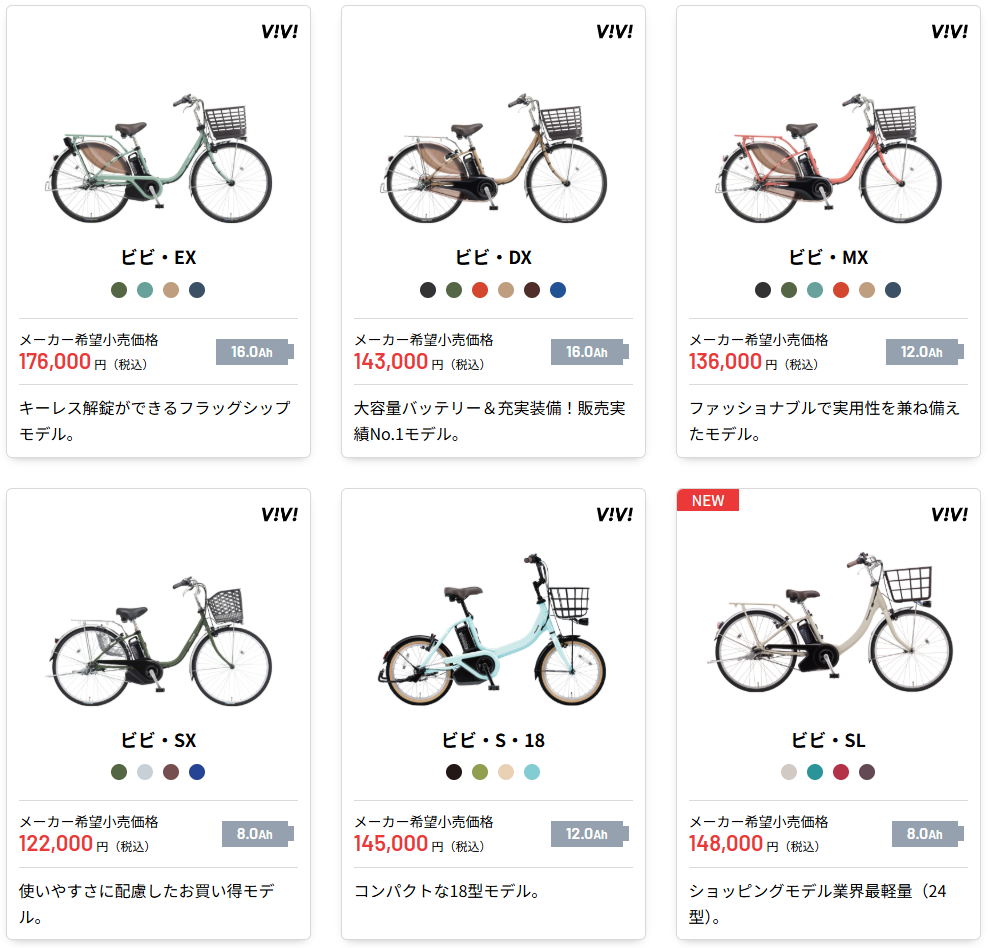Pick the teal color swatch for ビビ・SL

coord(815,772)
